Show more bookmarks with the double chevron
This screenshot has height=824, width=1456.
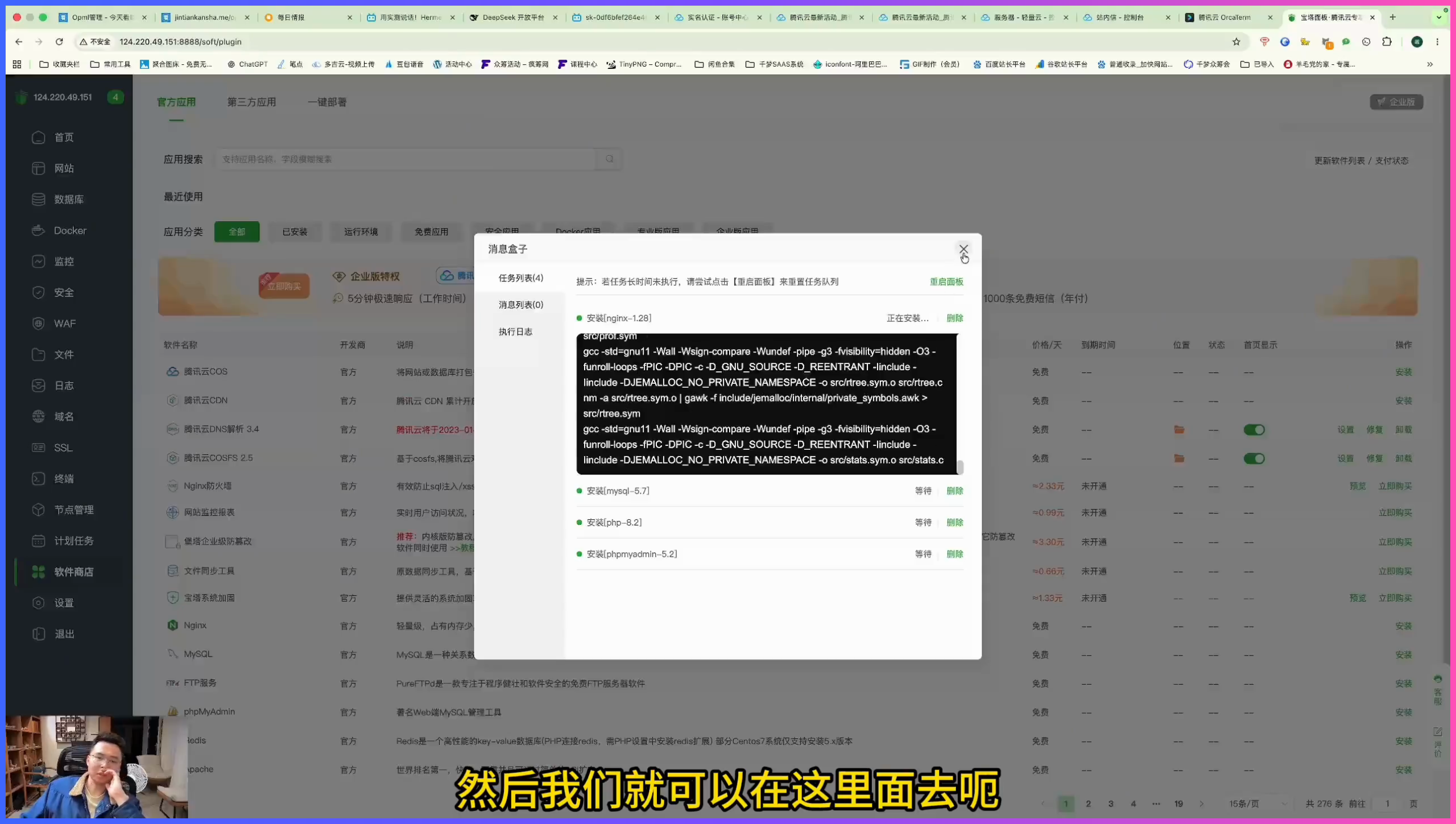[1430, 64]
